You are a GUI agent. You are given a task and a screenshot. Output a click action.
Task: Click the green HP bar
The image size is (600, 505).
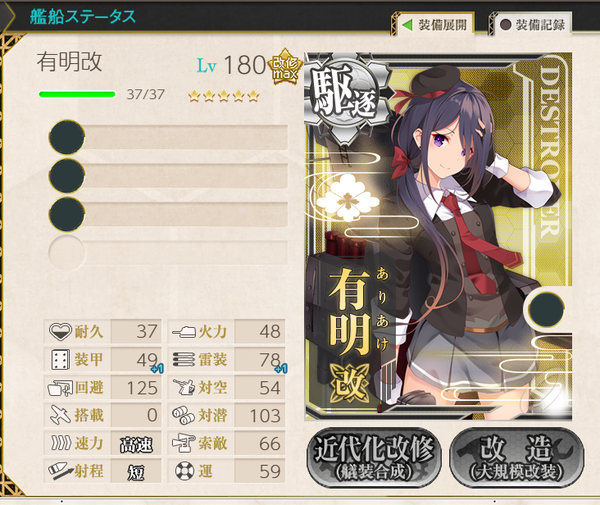[x=77, y=94]
